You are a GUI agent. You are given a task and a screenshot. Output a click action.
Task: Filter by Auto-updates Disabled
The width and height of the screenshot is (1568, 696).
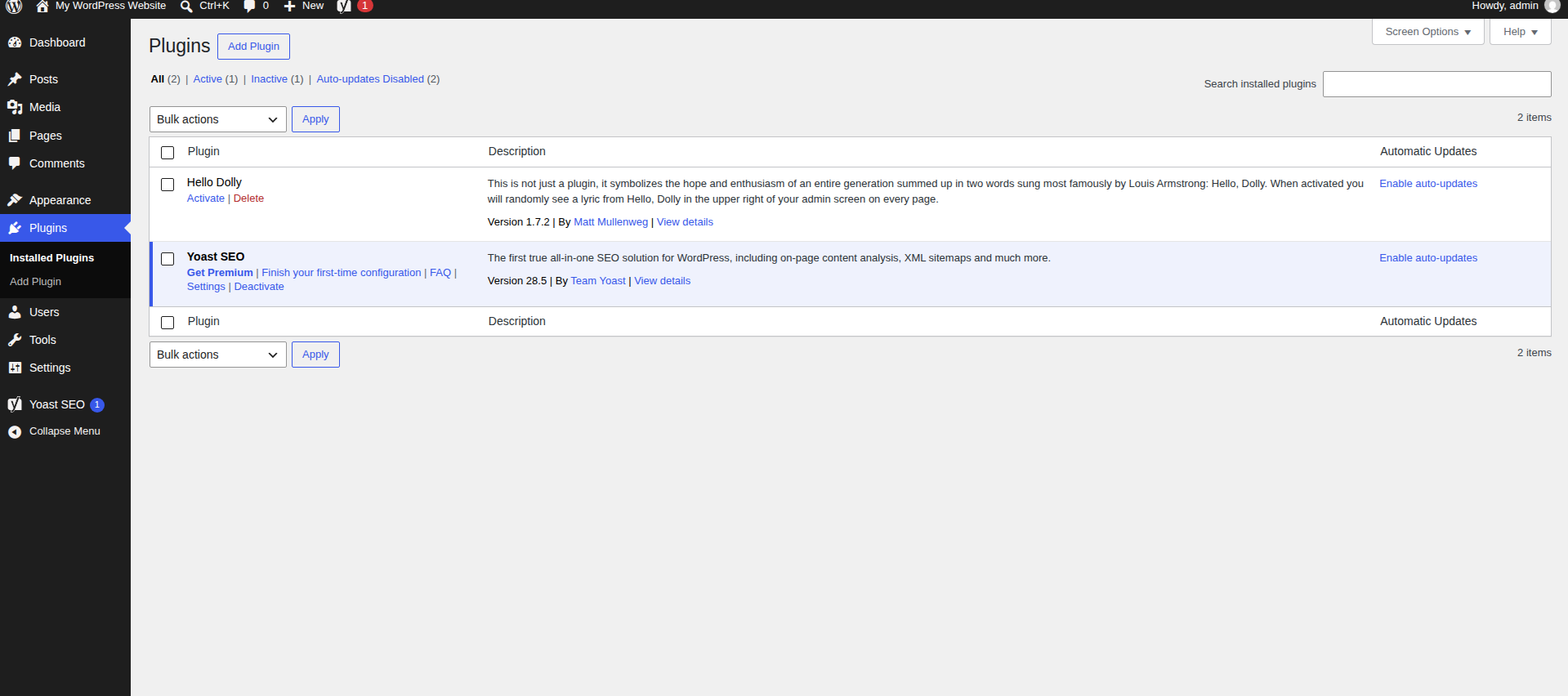370,79
